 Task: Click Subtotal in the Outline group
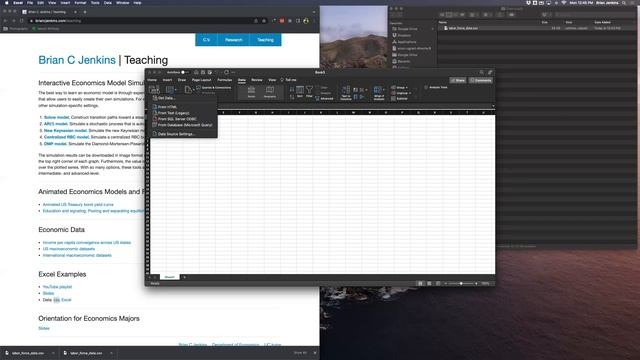click(400, 99)
